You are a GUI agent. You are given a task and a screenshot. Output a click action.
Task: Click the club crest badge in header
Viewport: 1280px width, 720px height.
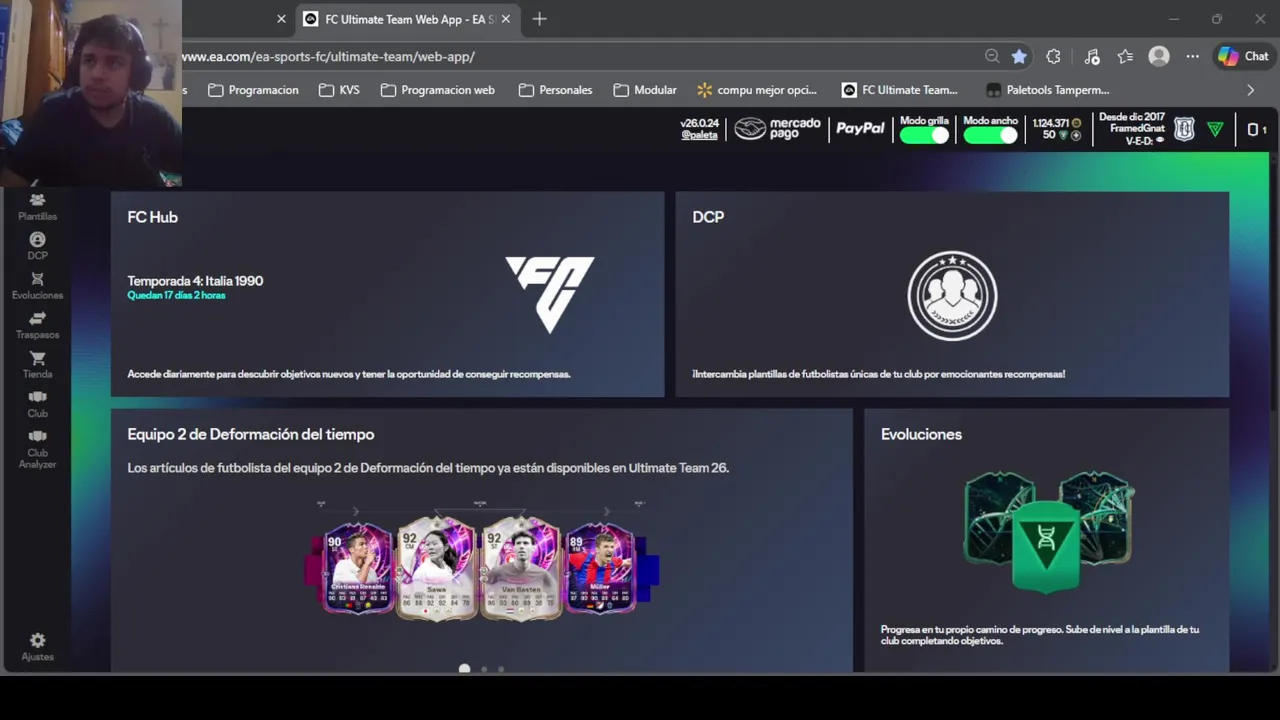click(x=1184, y=129)
